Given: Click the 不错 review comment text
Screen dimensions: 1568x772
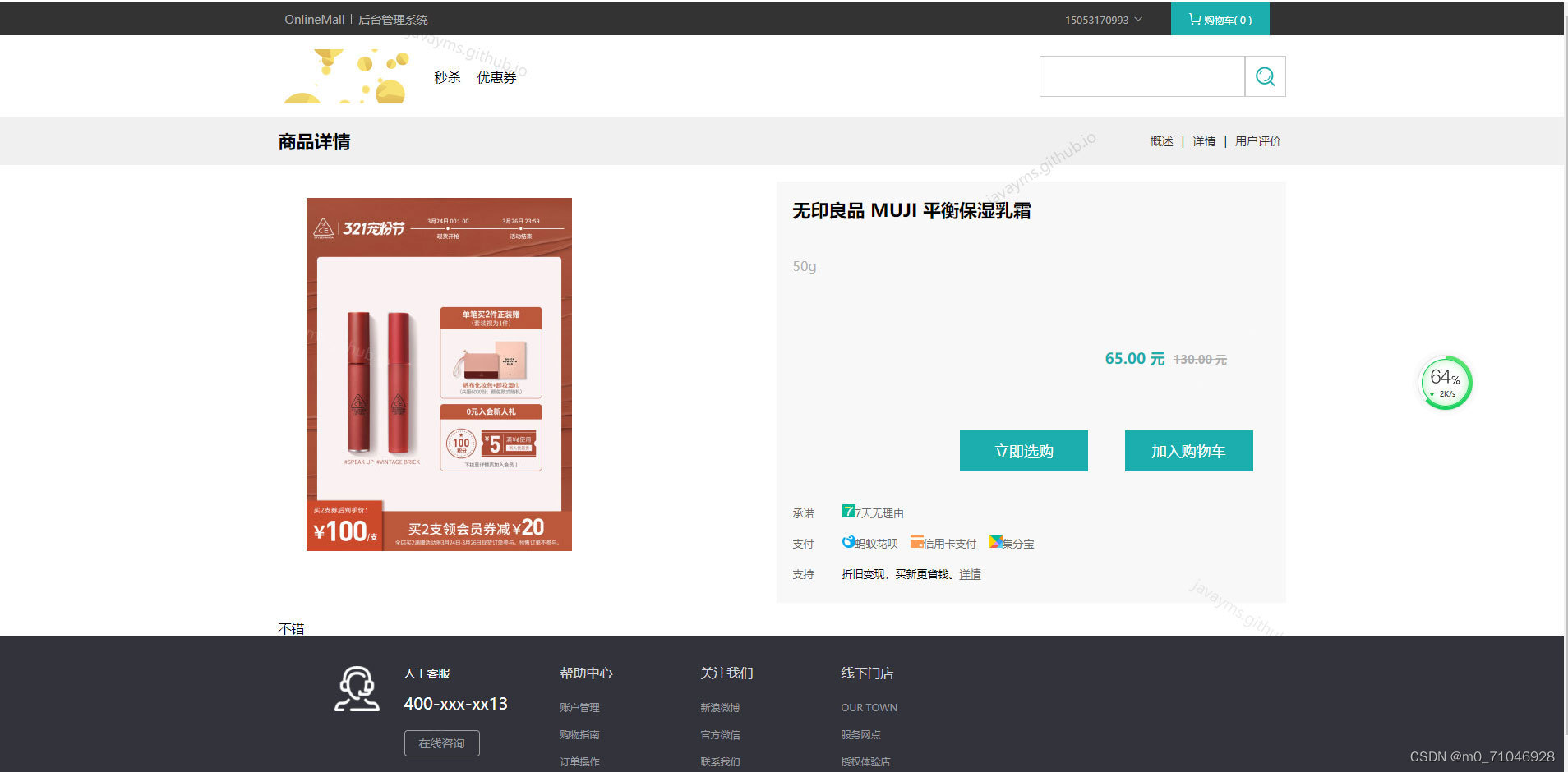Looking at the screenshot, I should (x=291, y=628).
